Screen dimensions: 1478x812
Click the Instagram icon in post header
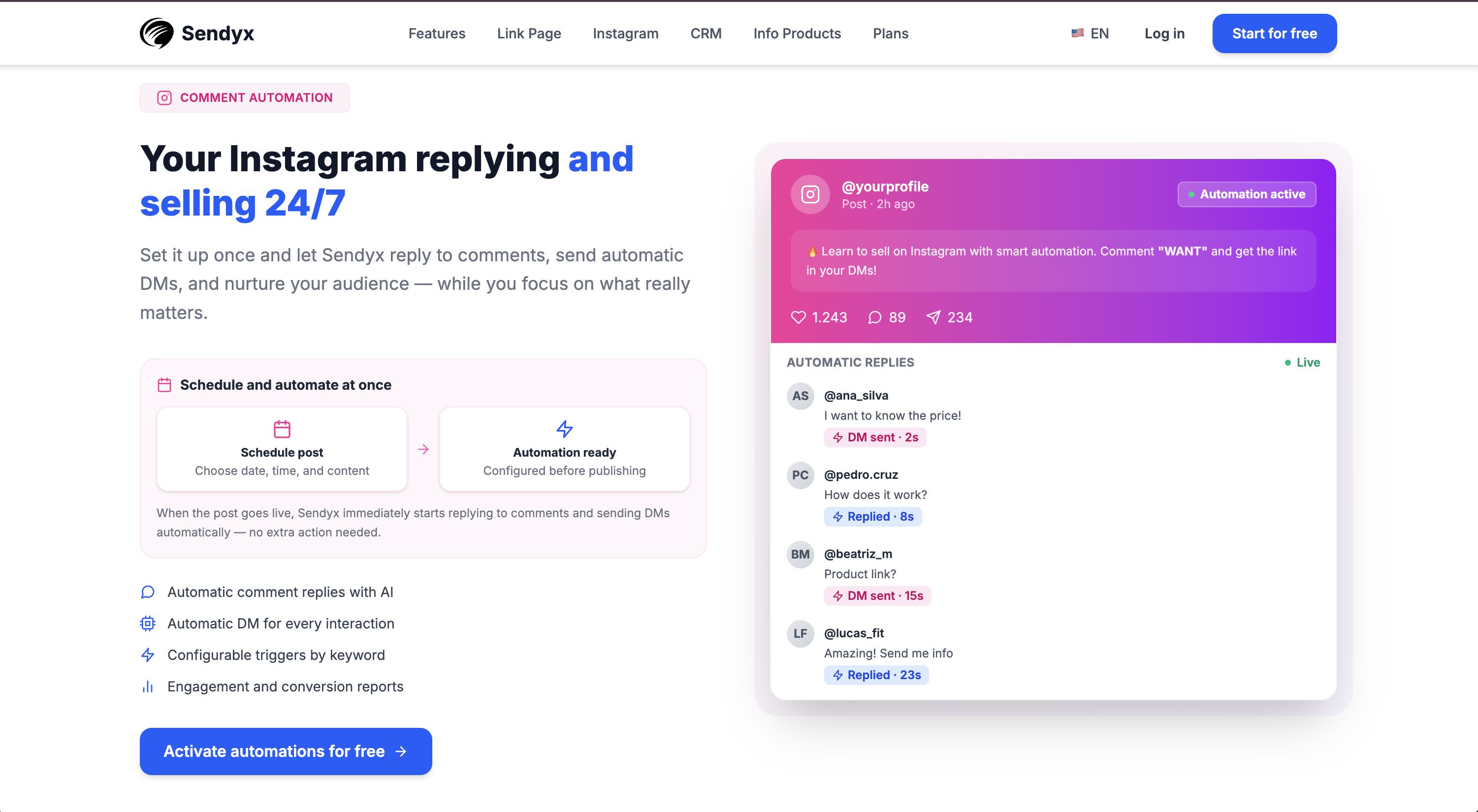[809, 194]
